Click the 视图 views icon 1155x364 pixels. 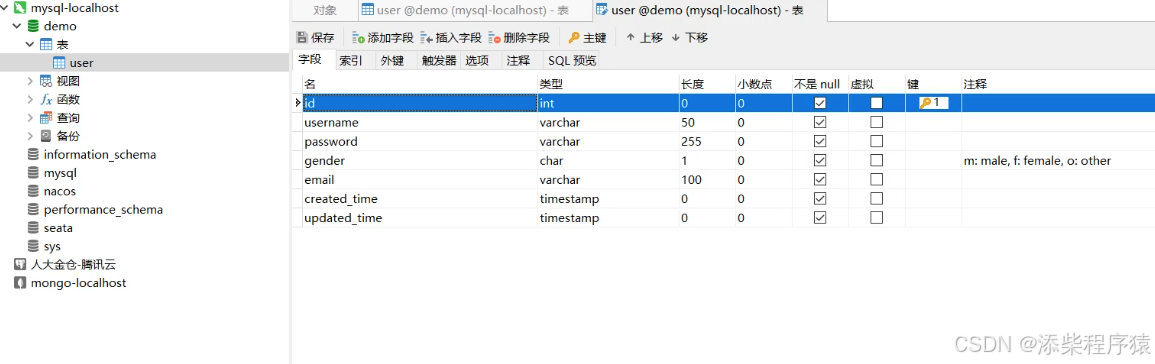tap(46, 81)
